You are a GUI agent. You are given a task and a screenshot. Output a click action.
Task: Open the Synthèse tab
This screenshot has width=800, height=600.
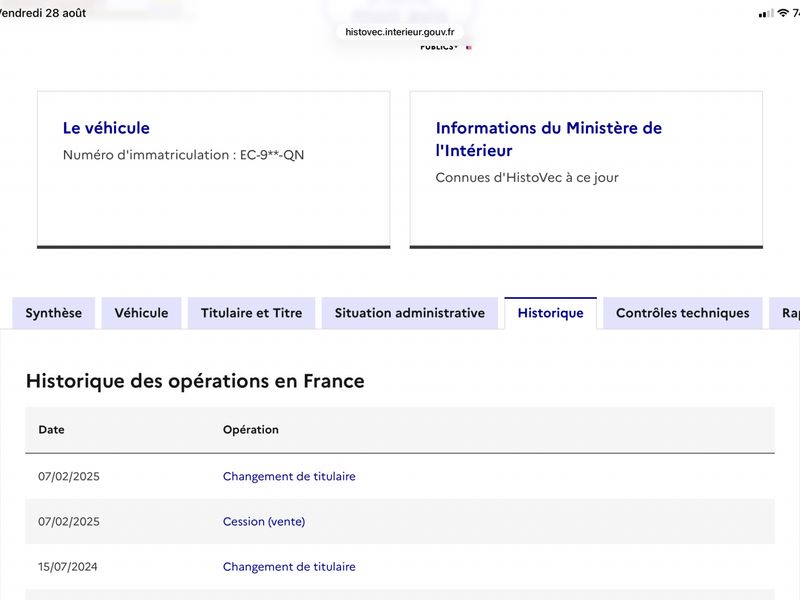click(x=54, y=313)
